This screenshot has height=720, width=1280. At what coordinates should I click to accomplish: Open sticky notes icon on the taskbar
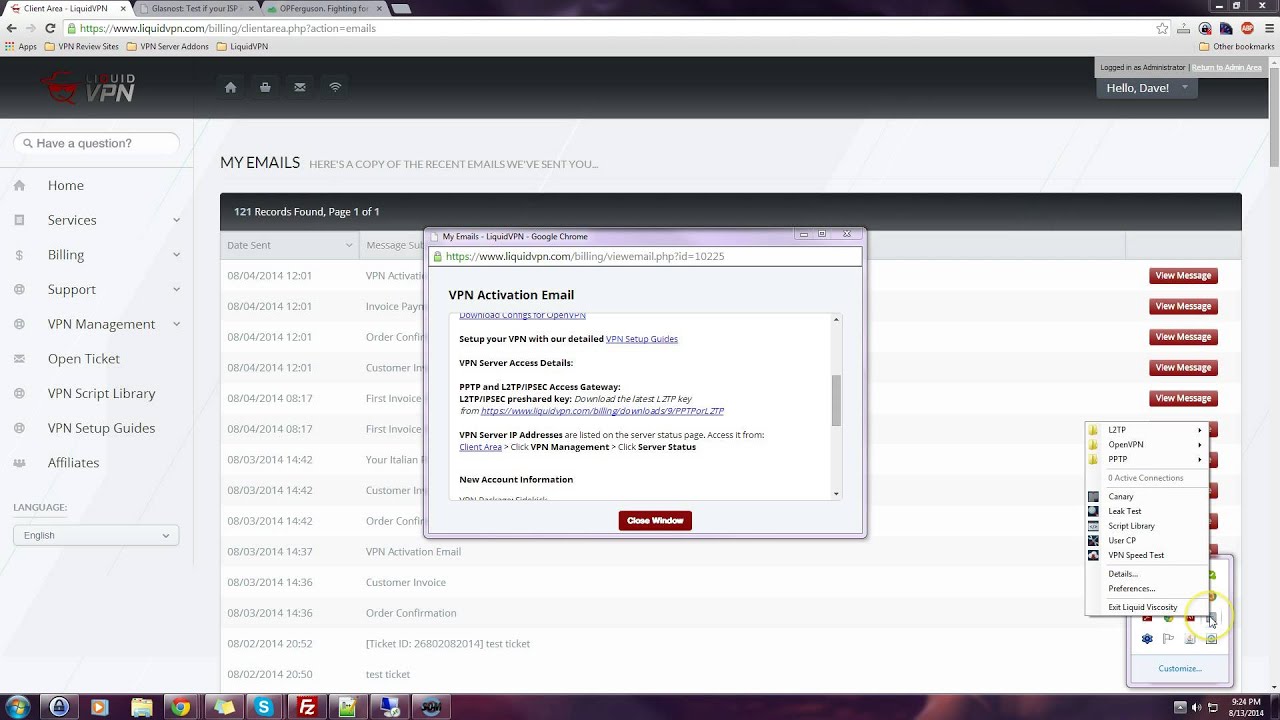[x=223, y=707]
